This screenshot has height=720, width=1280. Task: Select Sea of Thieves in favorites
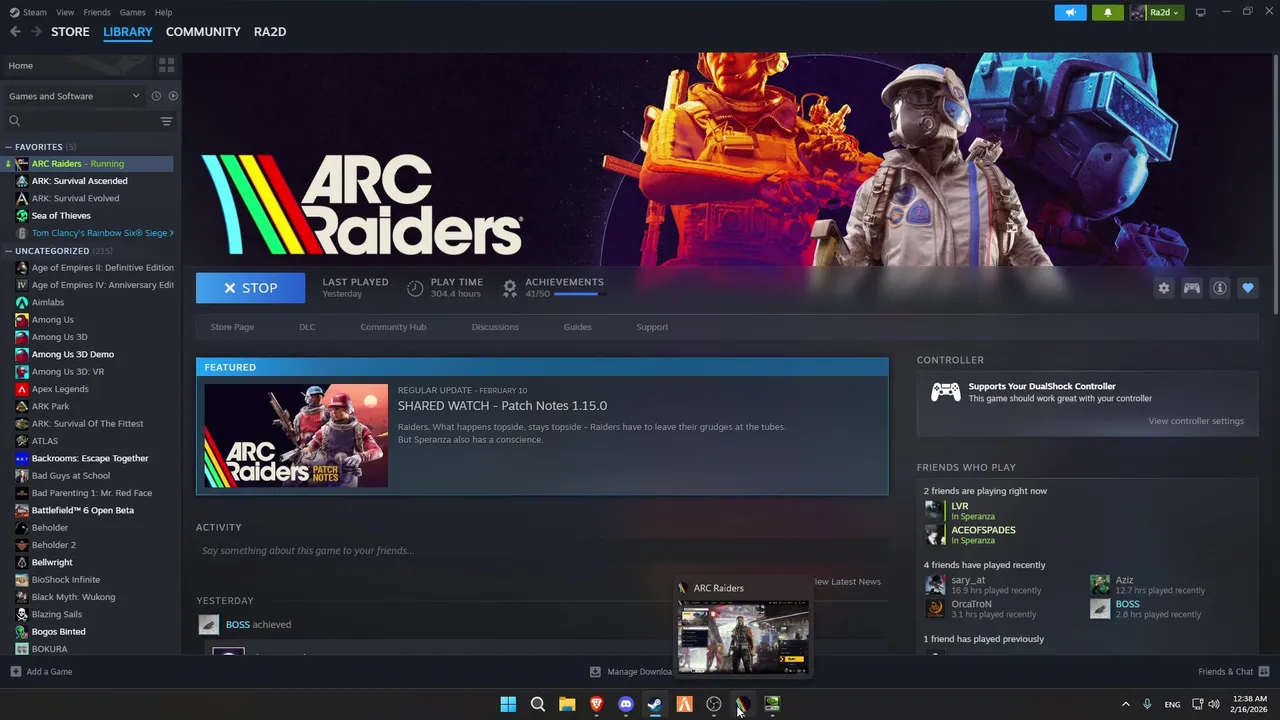tap(61, 215)
